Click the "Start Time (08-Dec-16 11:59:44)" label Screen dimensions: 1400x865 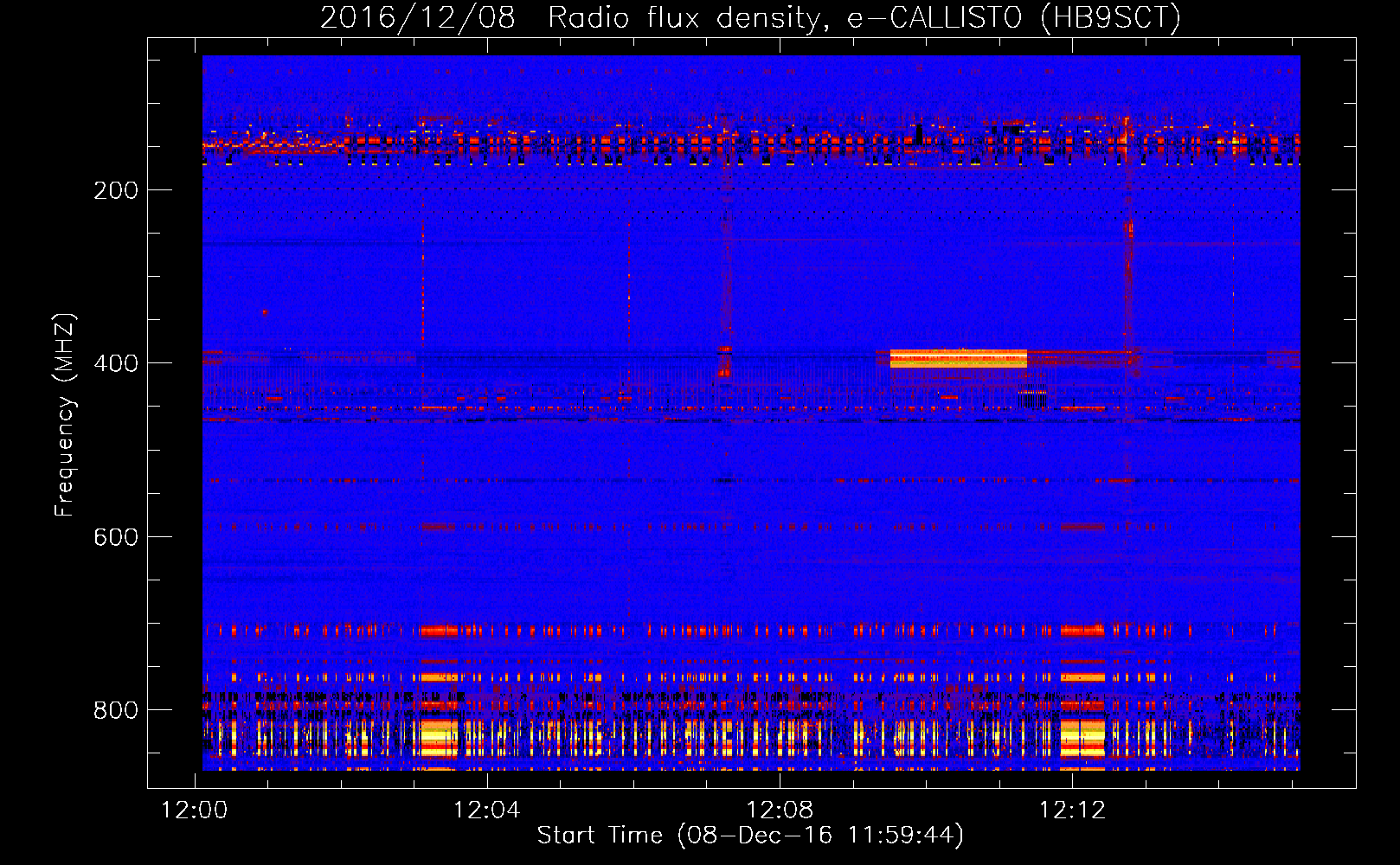(x=750, y=836)
